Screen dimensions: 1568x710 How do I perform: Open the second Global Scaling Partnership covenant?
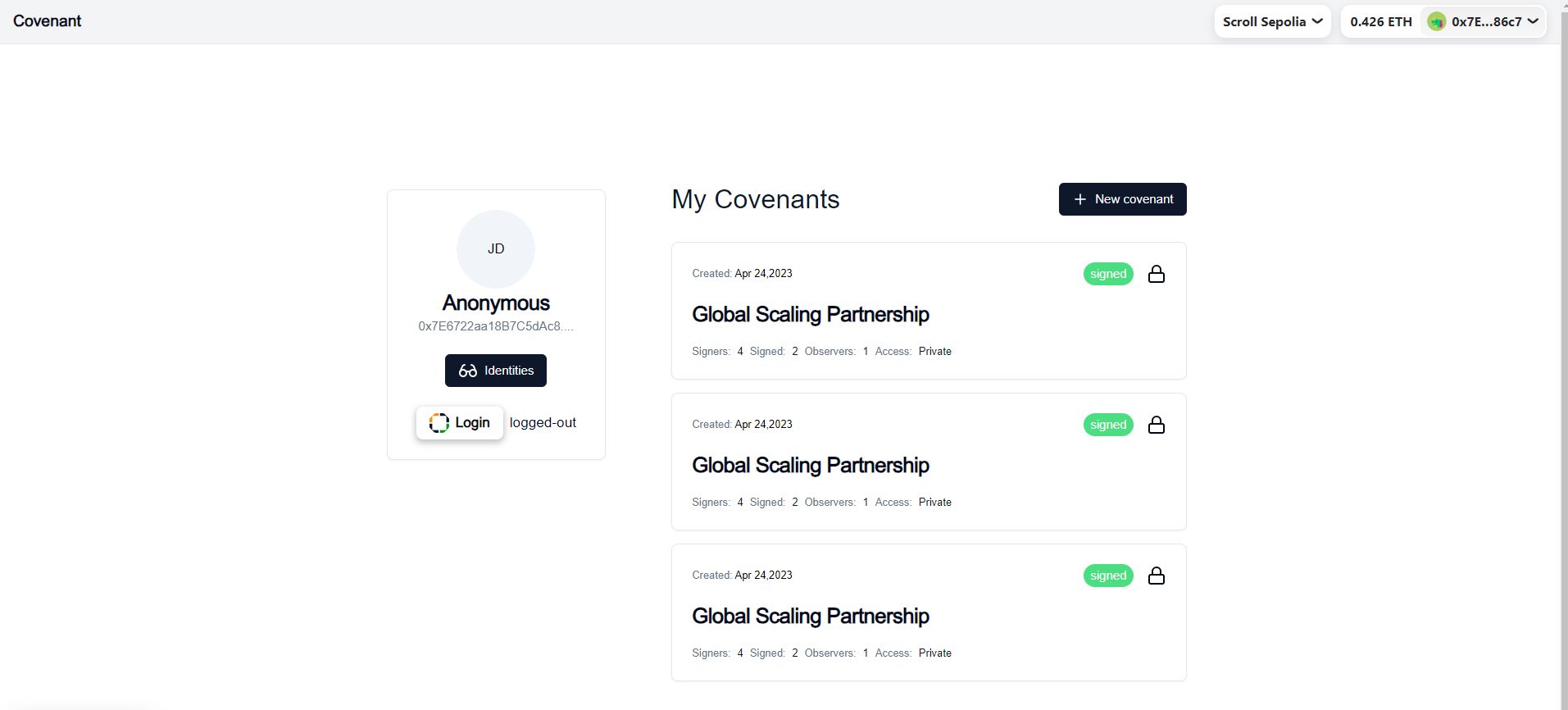coord(811,465)
